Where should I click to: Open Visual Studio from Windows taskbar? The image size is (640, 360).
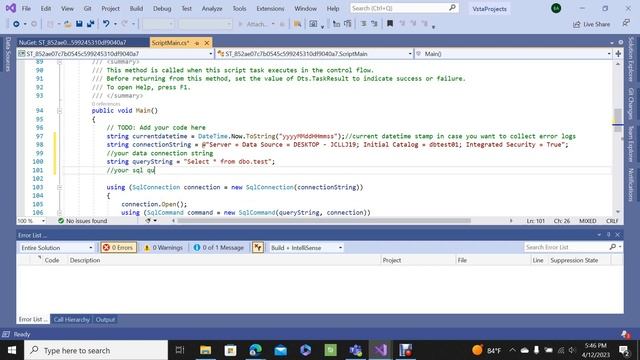380,350
